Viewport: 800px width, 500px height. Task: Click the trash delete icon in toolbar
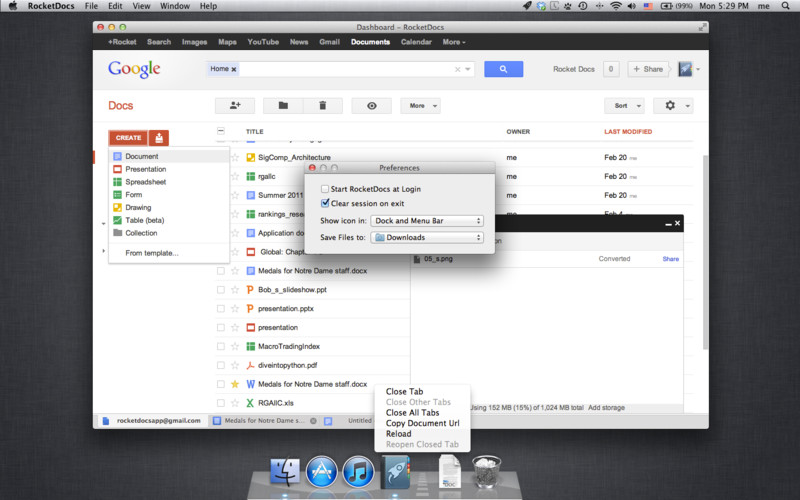322,105
